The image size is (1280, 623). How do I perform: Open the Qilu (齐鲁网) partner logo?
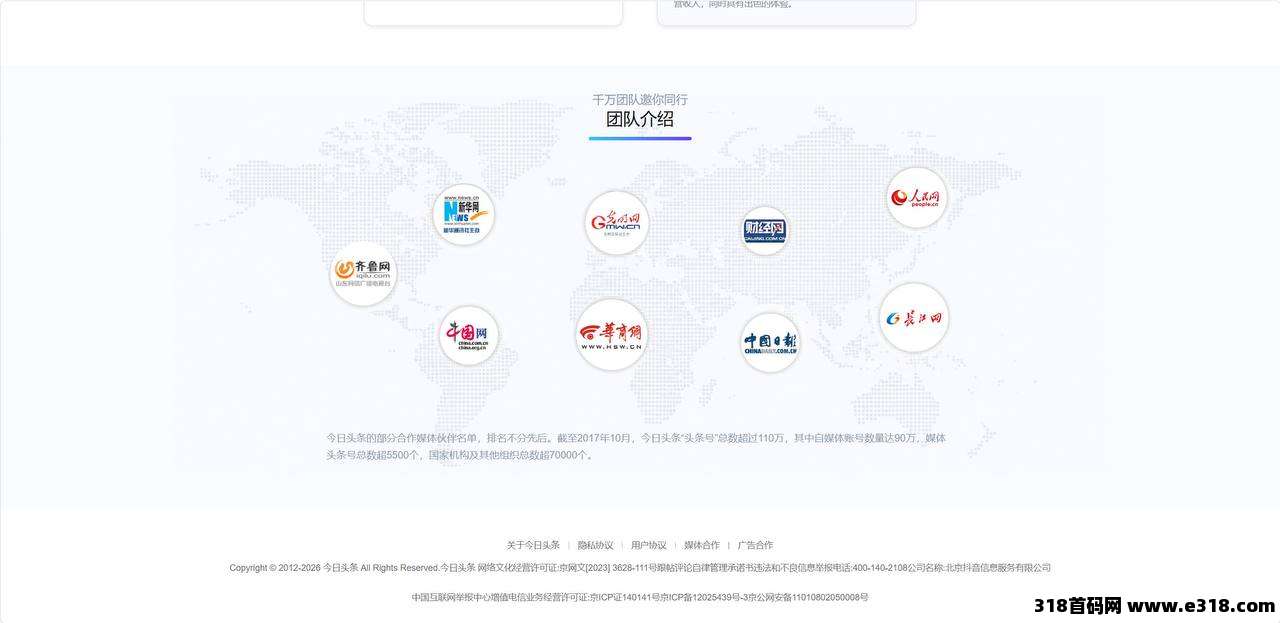pyautogui.click(x=363, y=273)
